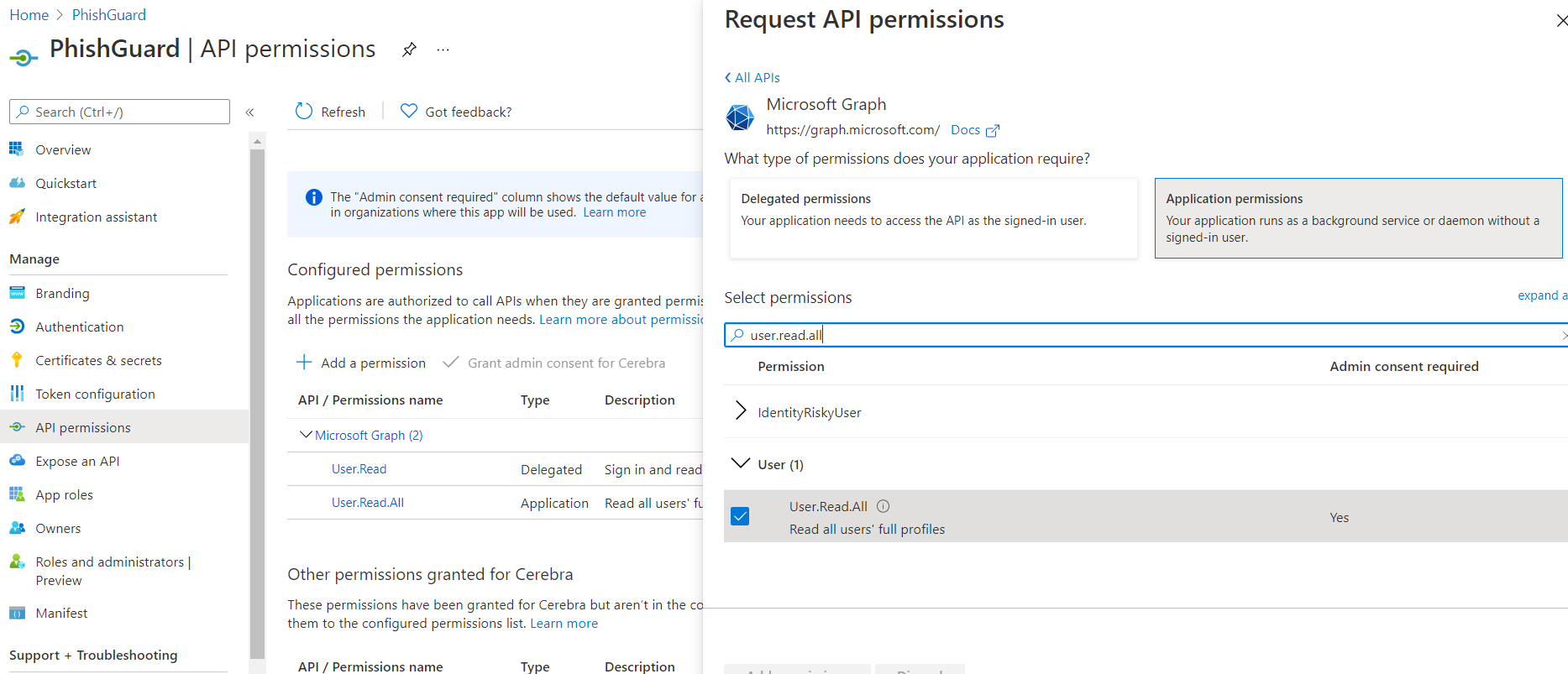Open User.Read.All in configured permissions
The height and width of the screenshot is (674, 1568).
[367, 502]
